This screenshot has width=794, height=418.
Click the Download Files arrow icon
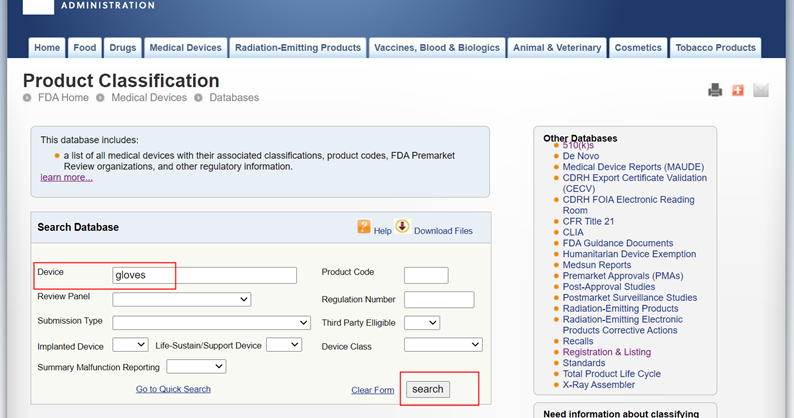click(x=402, y=227)
